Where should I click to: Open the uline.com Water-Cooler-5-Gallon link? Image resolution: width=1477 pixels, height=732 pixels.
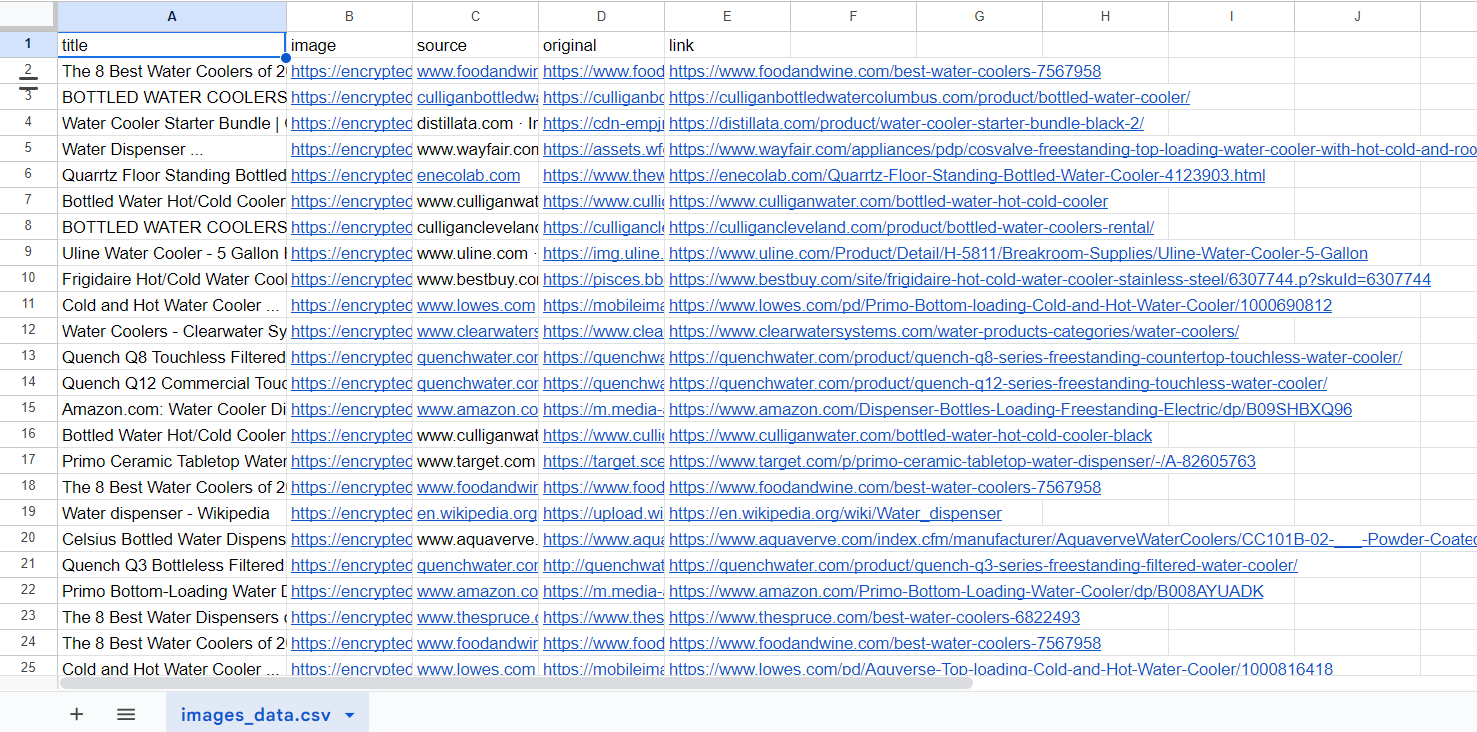pos(1018,253)
